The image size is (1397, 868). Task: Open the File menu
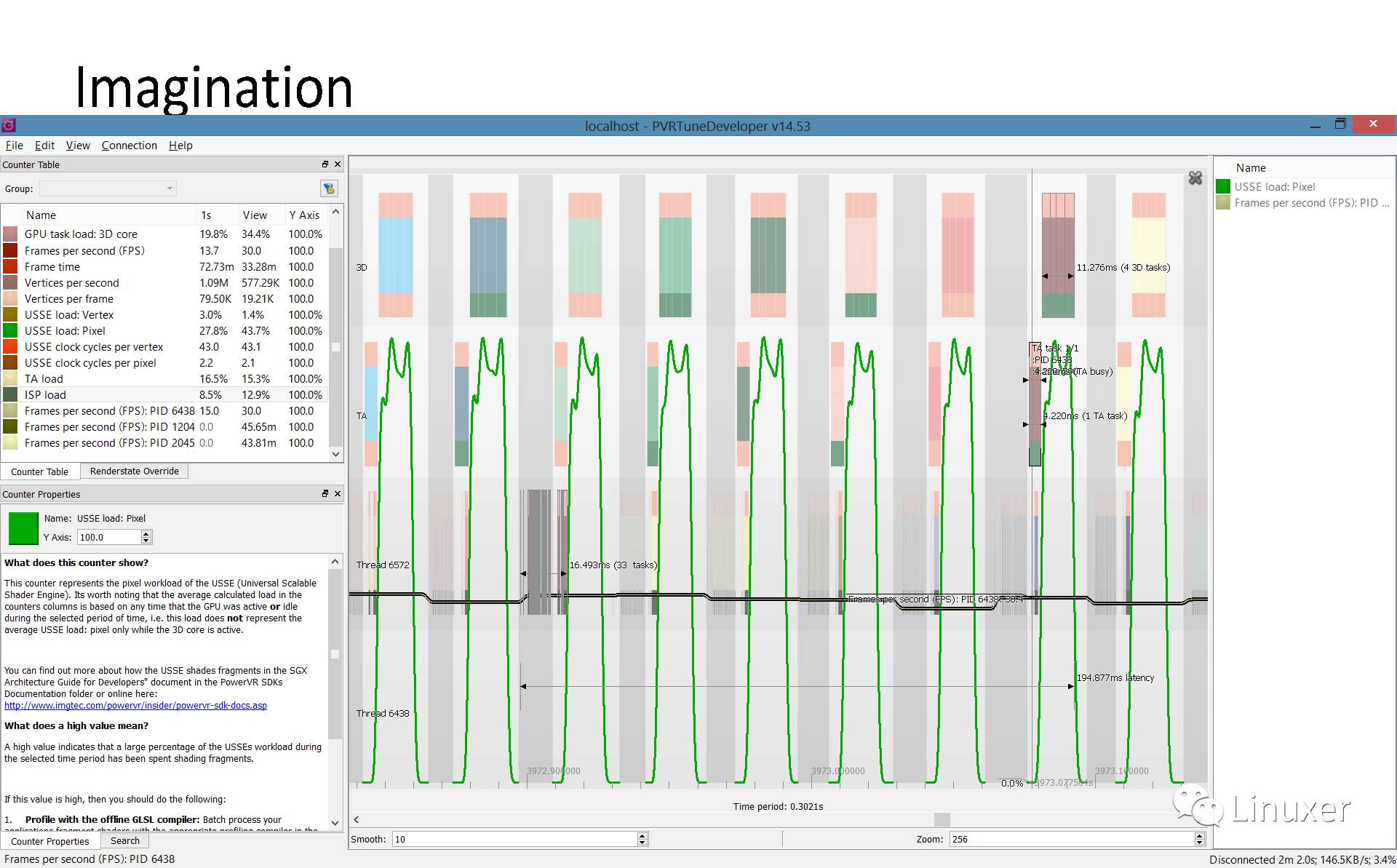click(x=15, y=145)
